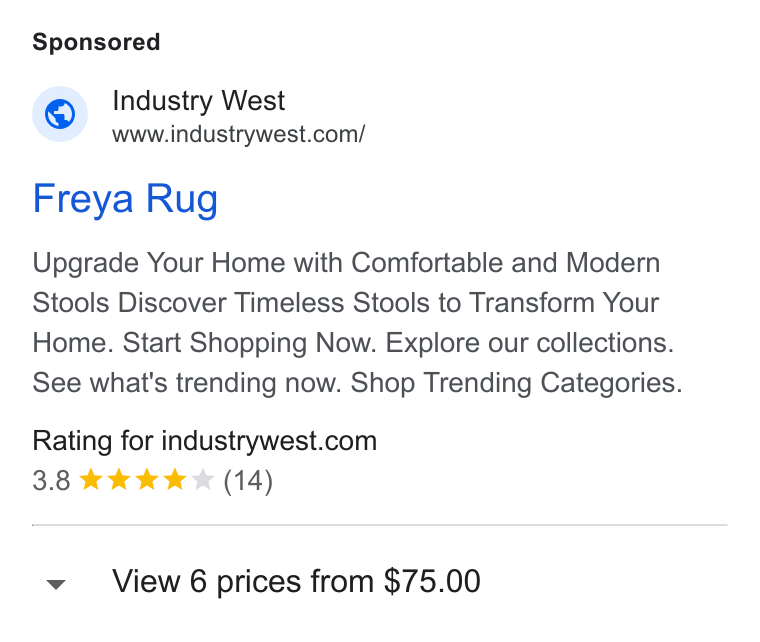Open View 6 prices from $75.00
The image size is (760, 642).
[x=296, y=581]
